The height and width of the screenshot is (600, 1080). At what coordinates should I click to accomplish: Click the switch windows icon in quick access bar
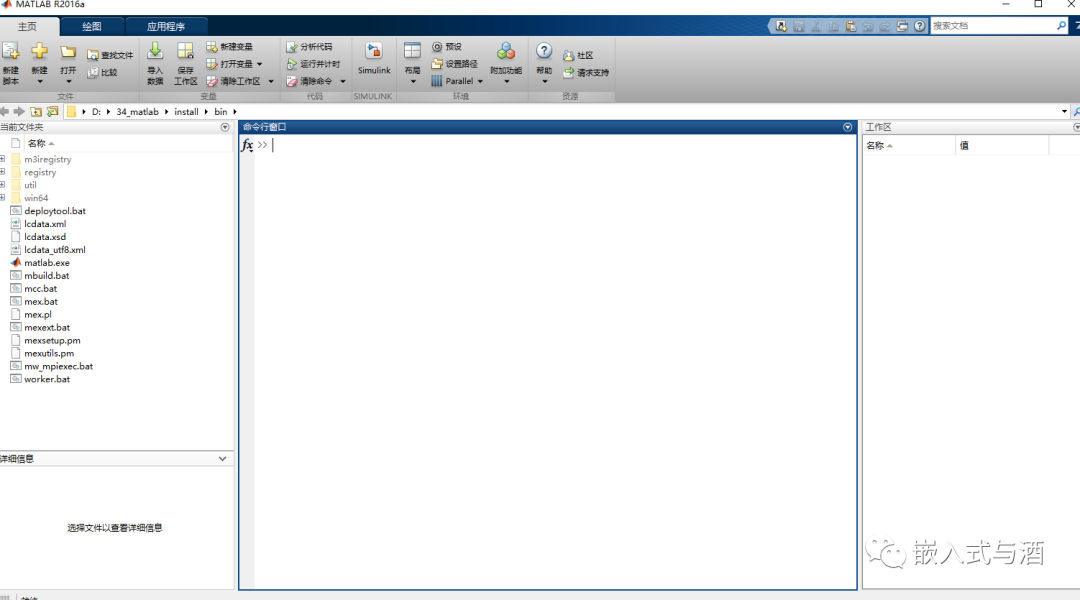pos(902,26)
